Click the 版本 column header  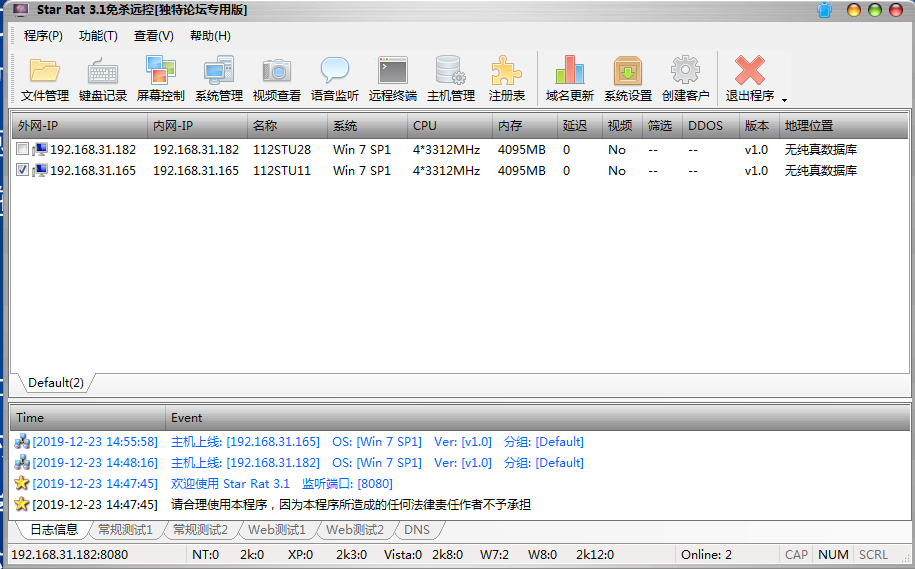coord(759,125)
